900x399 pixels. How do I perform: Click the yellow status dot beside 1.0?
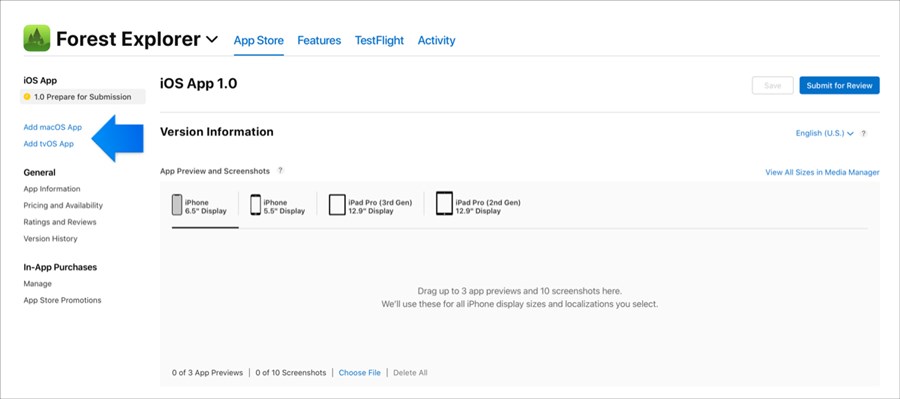point(27,96)
